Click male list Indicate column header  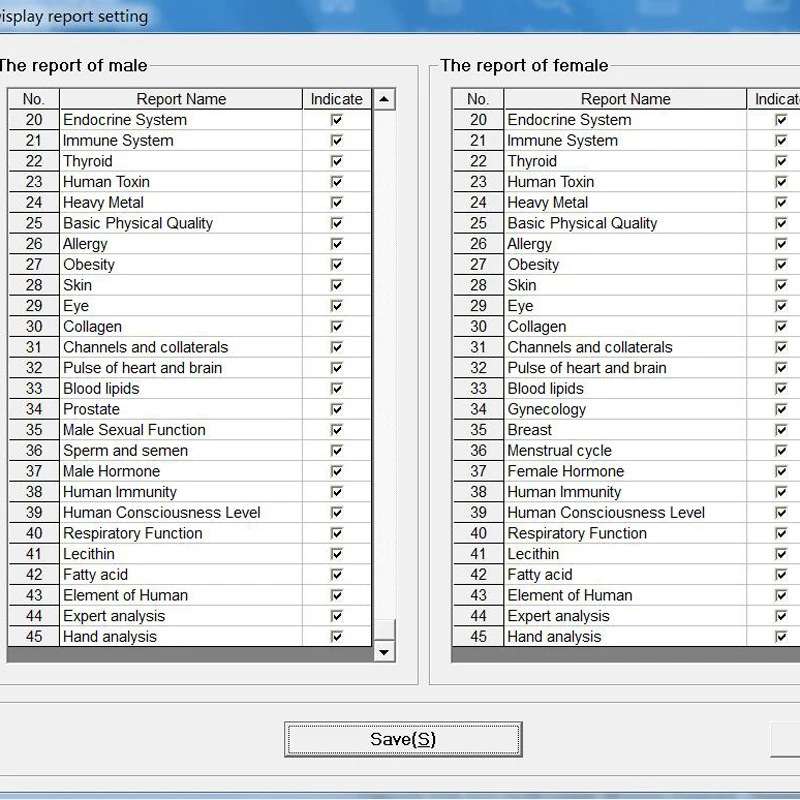tap(336, 99)
